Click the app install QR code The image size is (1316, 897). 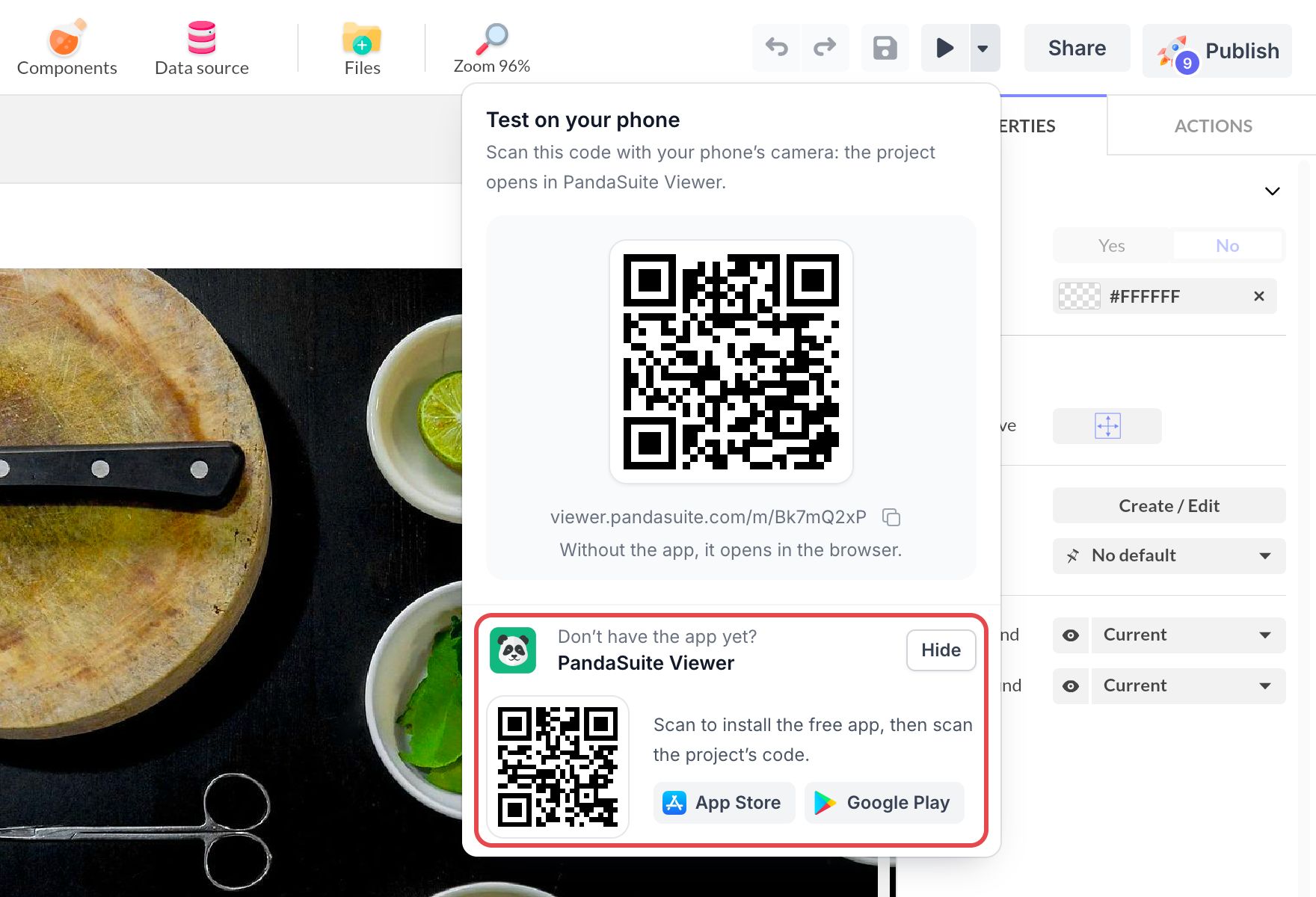tap(558, 767)
